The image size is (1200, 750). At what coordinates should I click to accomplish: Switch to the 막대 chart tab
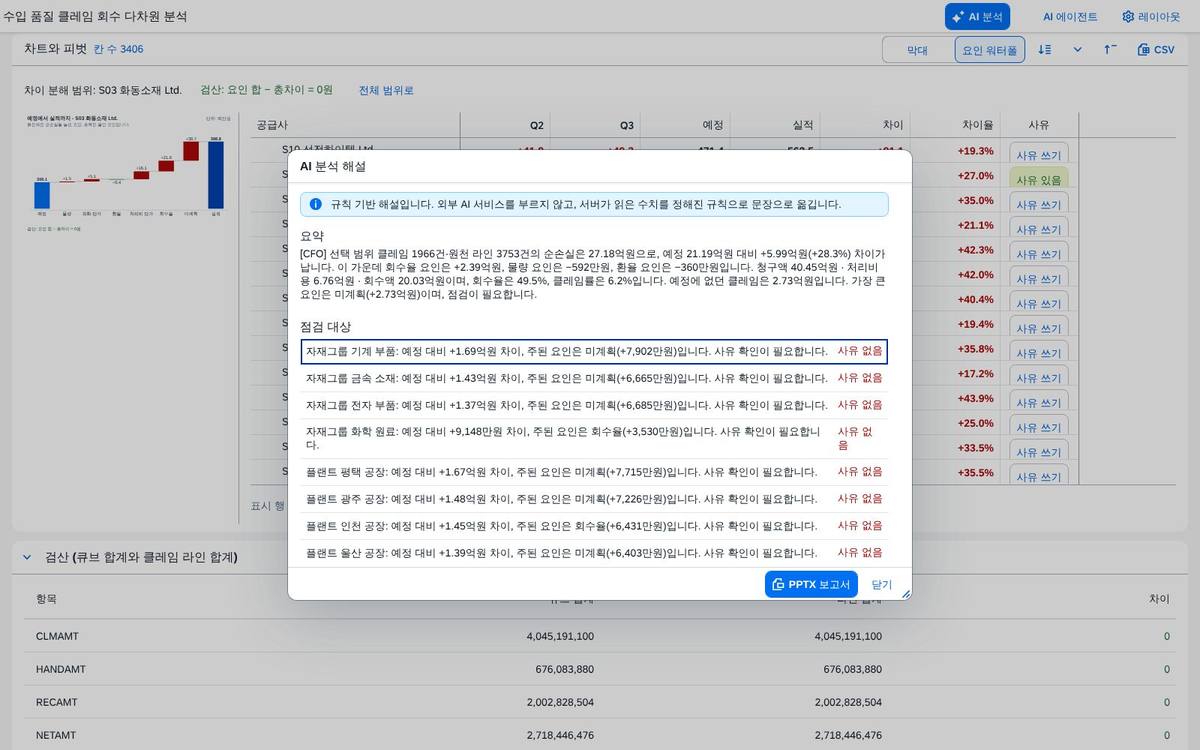pyautogui.click(x=917, y=49)
